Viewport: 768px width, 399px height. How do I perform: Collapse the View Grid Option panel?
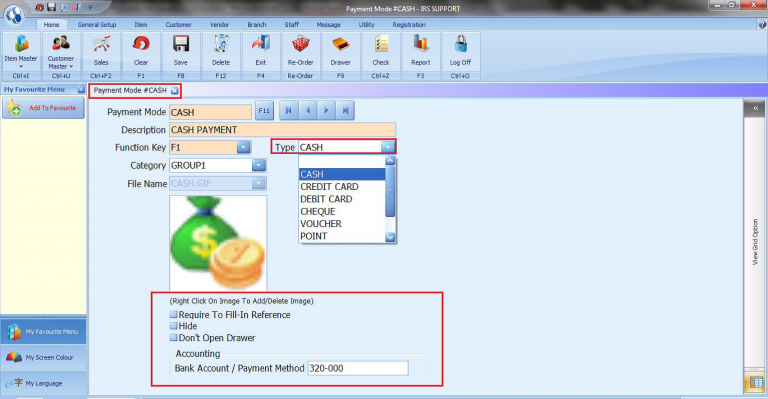pos(755,108)
